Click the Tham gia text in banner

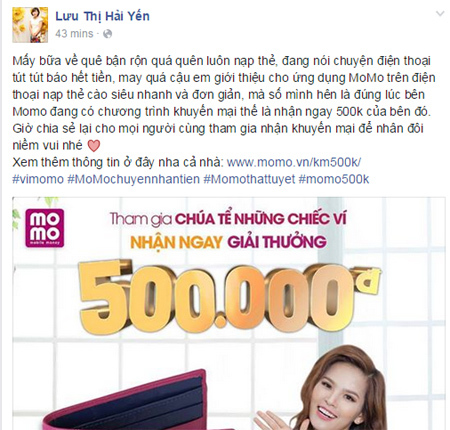point(141,219)
